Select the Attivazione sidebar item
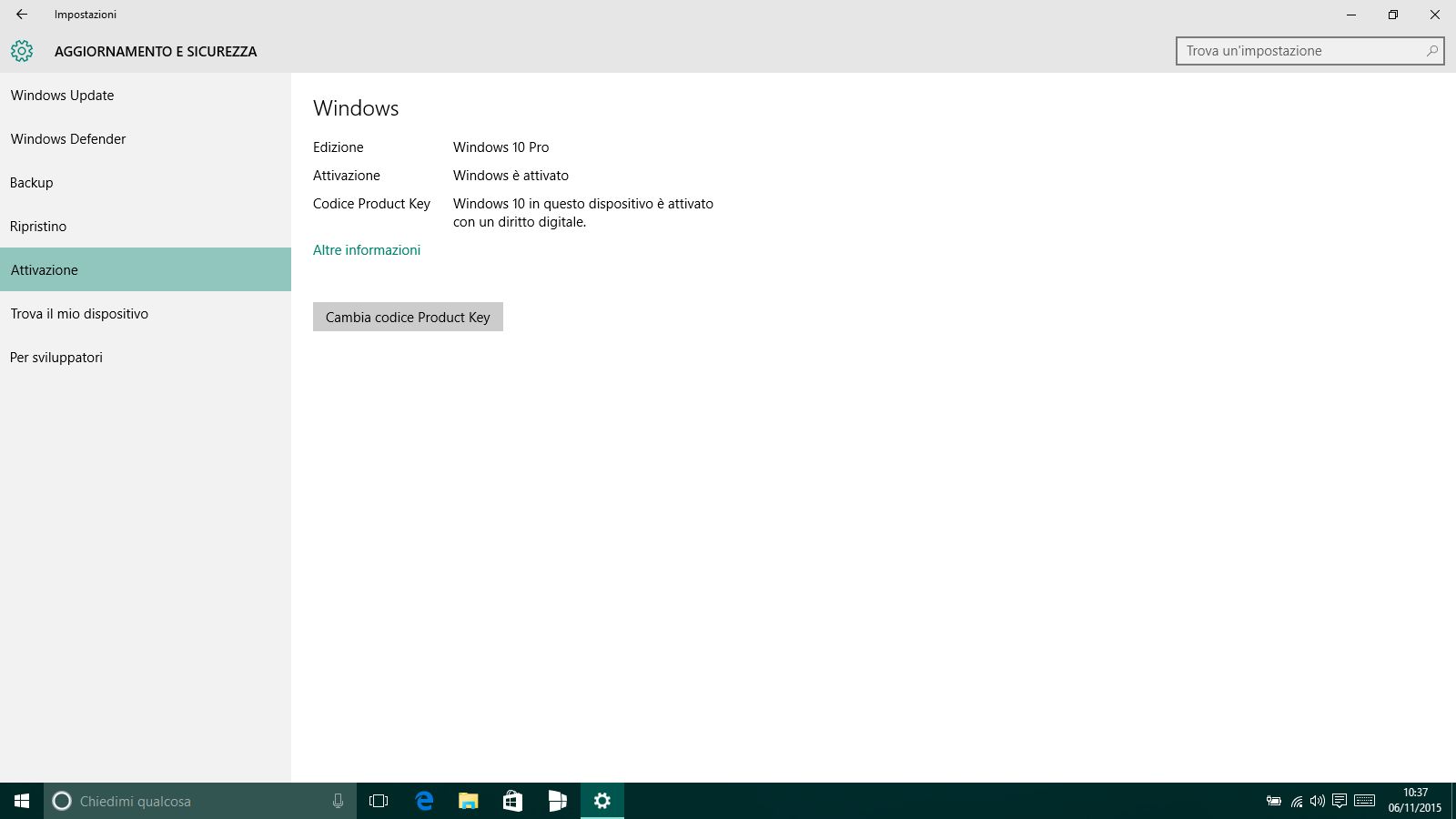The width and height of the screenshot is (1456, 819). (146, 269)
